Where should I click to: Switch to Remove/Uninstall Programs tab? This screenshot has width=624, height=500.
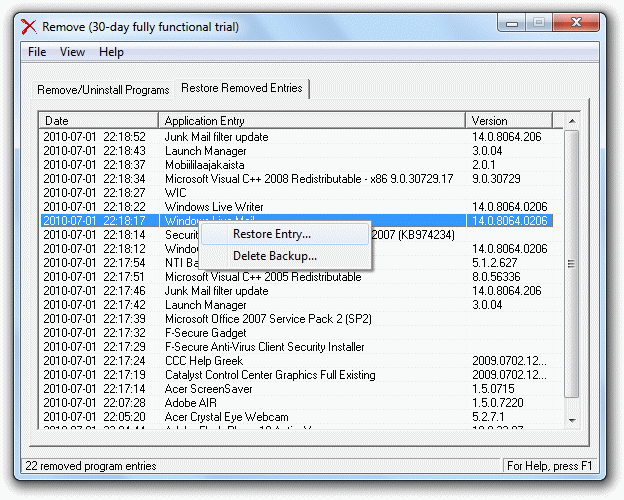tap(103, 90)
